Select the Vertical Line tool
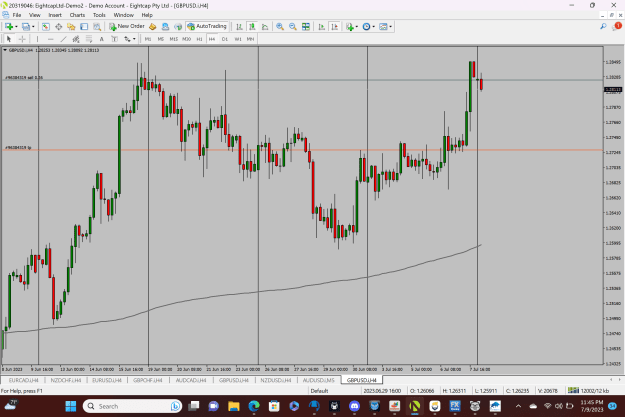 click(x=37, y=39)
